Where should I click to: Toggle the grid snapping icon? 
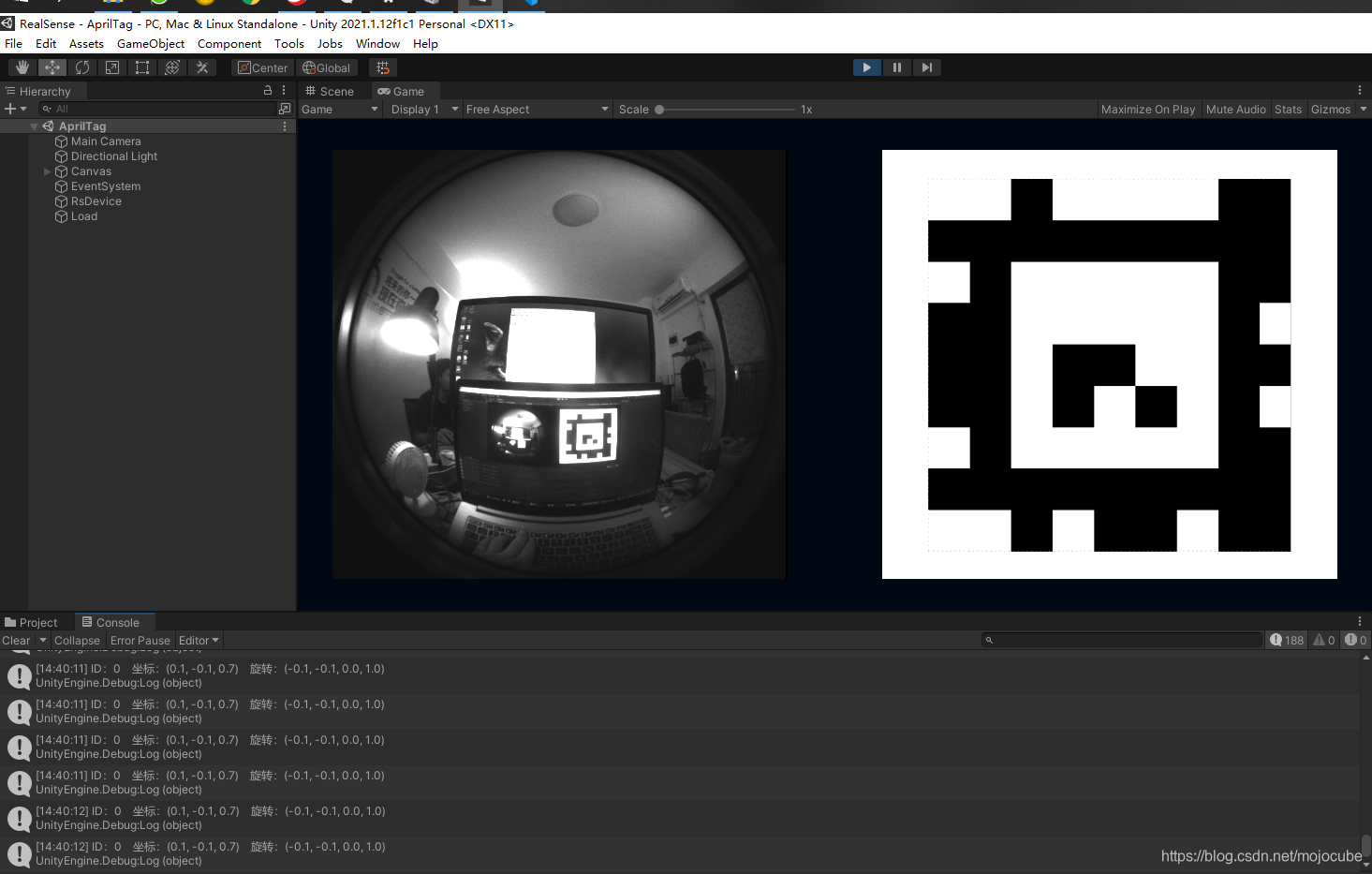[x=383, y=67]
